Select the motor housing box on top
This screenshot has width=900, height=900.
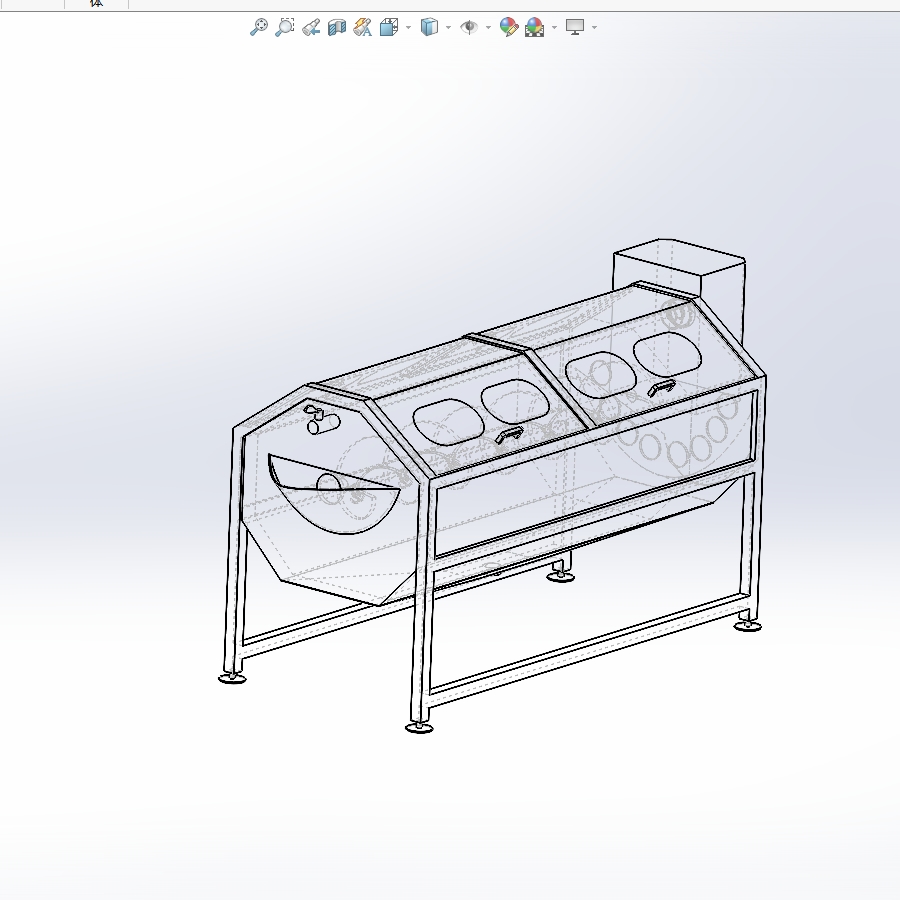pos(680,287)
